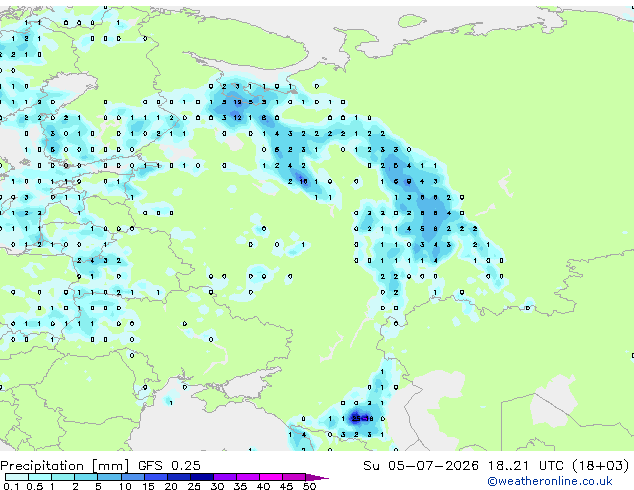This screenshot has height=490, width=634.
Task: Click the '45' legend scale label
Action: 286,486
